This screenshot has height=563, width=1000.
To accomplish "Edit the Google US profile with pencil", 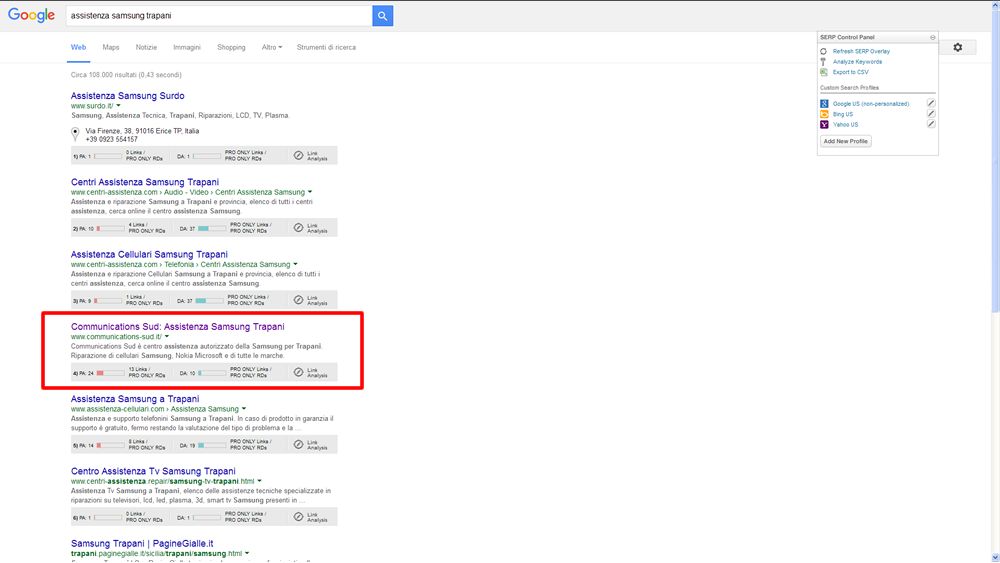I will click(x=931, y=103).
